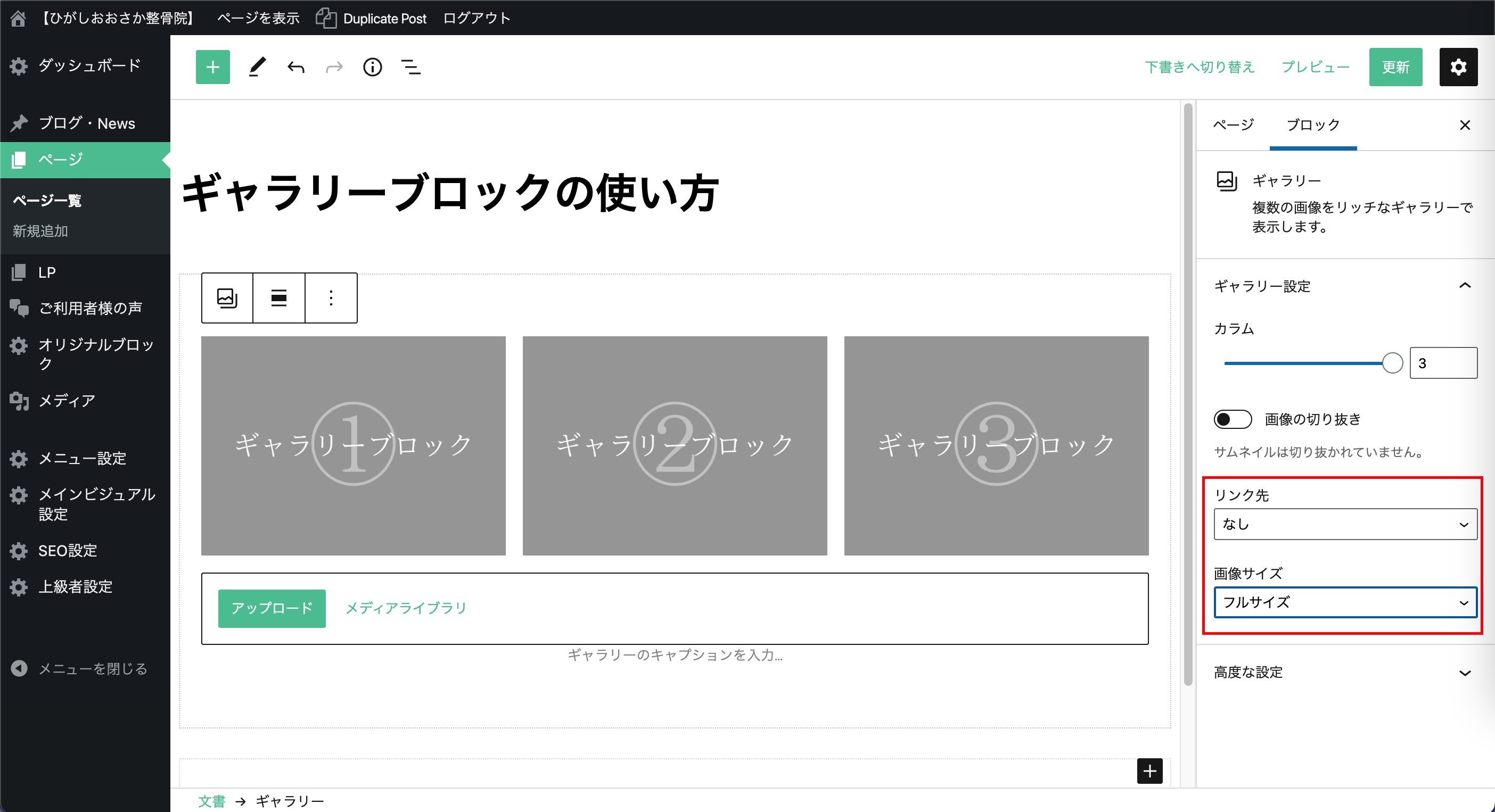Select the second gallery image thumbnail
The height and width of the screenshot is (812, 1495).
click(675, 445)
